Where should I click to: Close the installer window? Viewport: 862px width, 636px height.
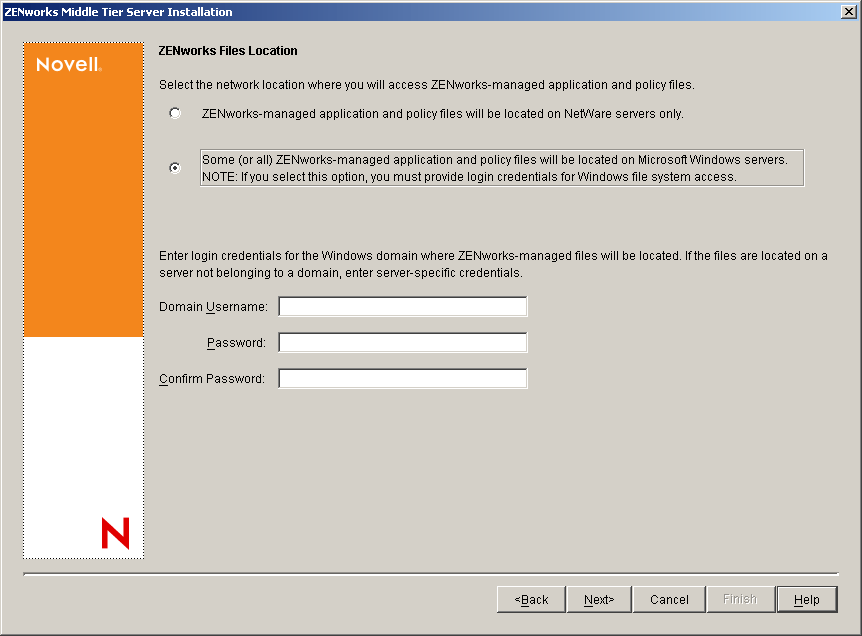(849, 11)
